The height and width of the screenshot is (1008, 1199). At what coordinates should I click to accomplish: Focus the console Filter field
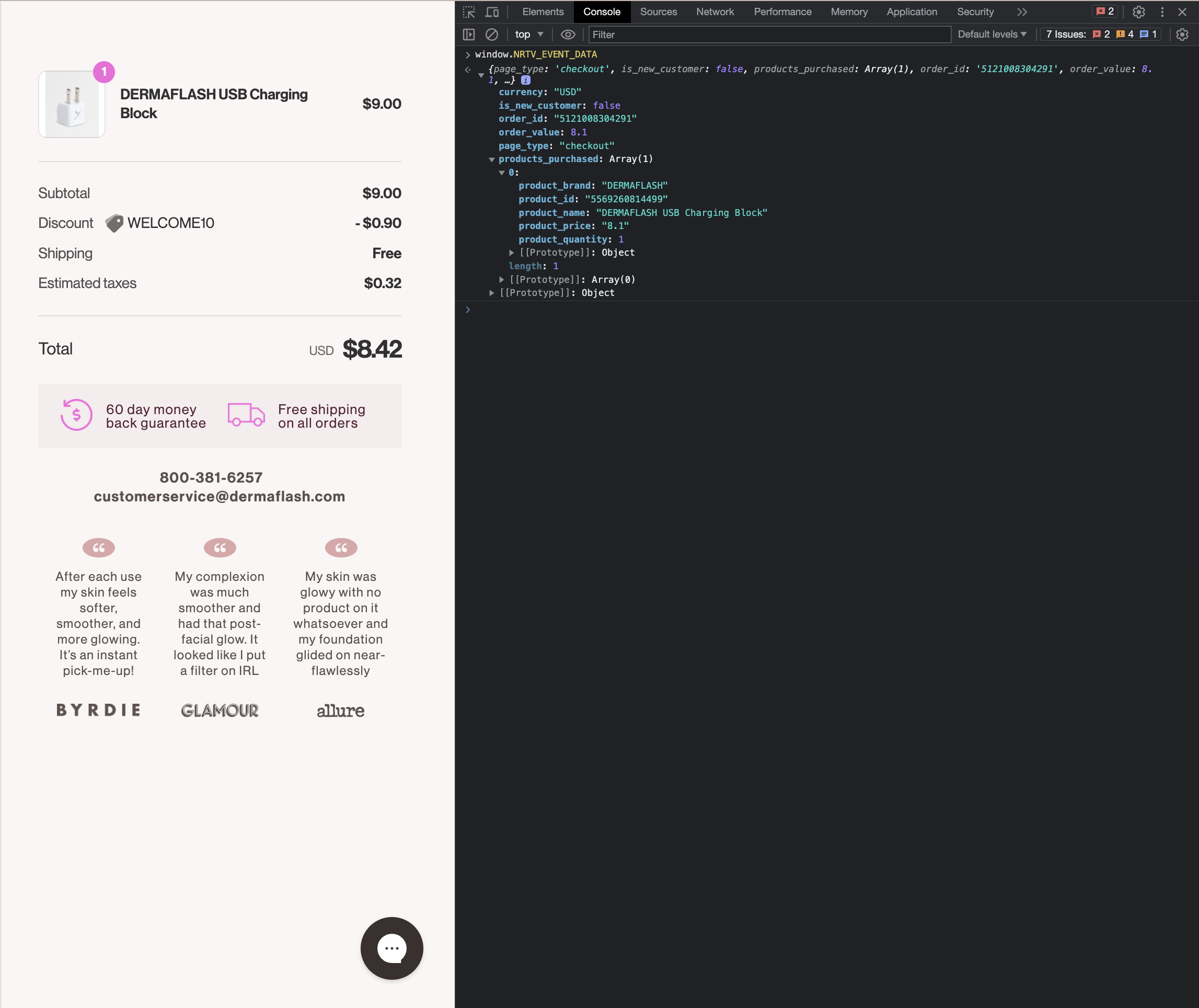pyautogui.click(x=769, y=35)
